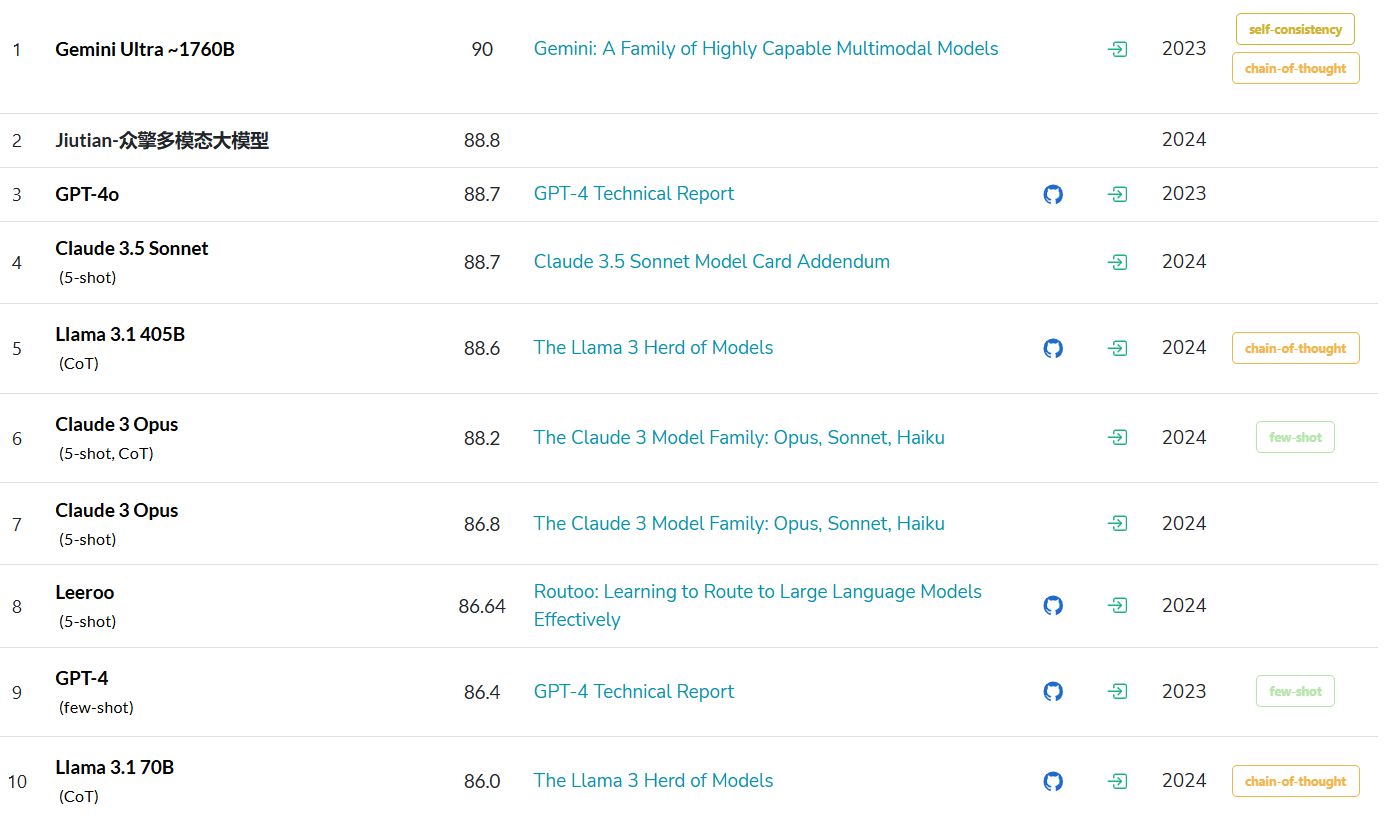
Task: Click chain-of-thought tag on Gemini Ultra row
Action: (1295, 69)
